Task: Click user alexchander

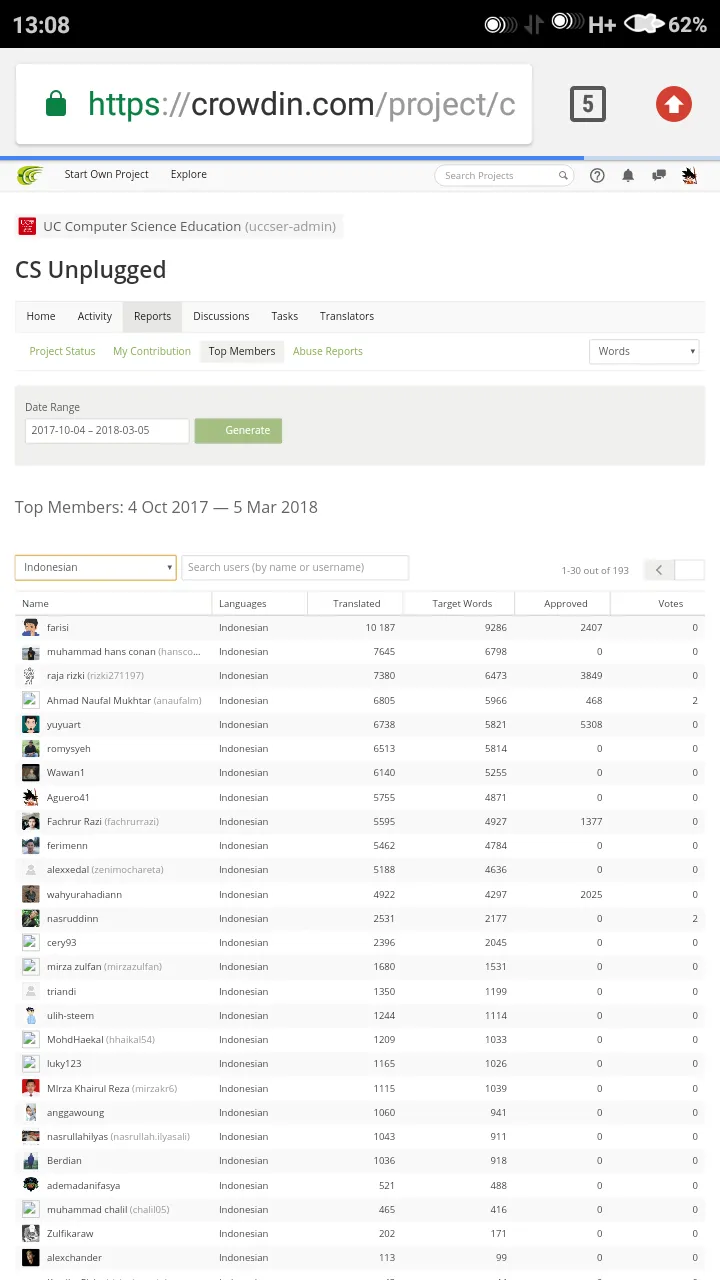Action: point(74,1258)
